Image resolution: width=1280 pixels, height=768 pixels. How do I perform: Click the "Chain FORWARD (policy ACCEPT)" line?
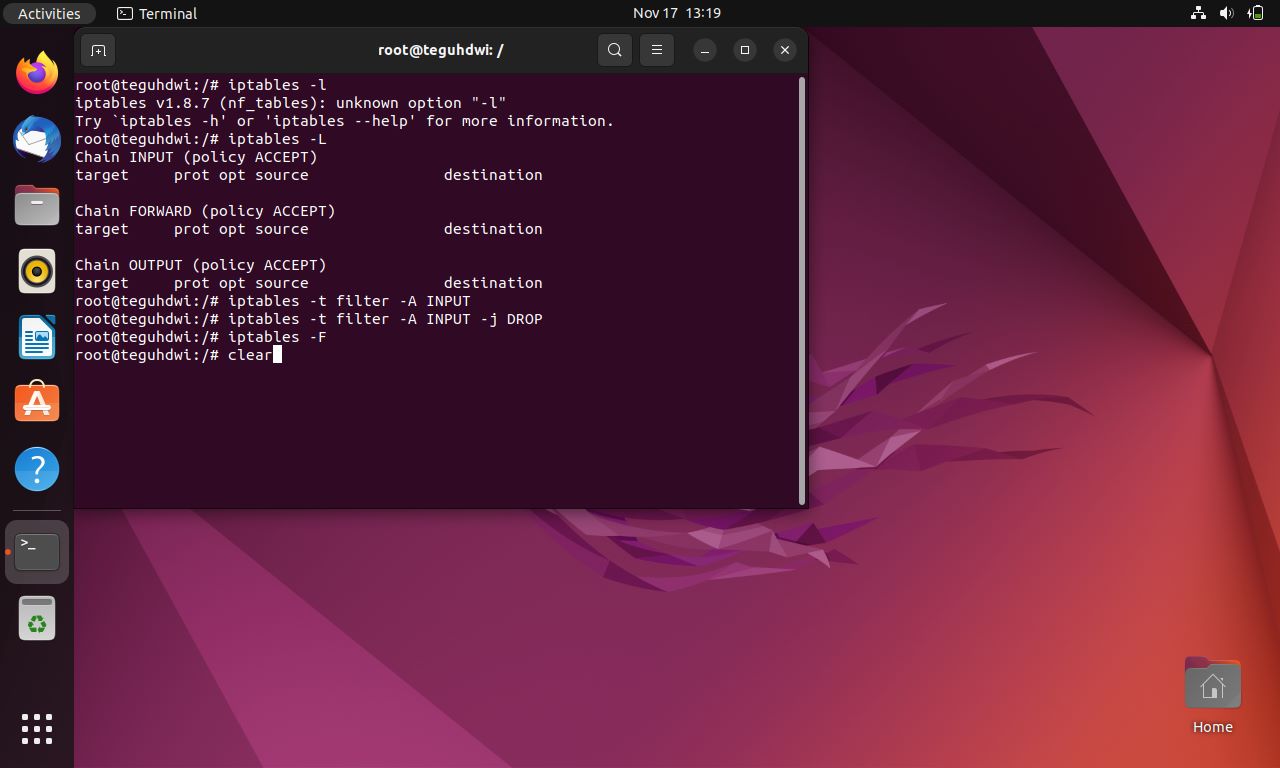205,211
